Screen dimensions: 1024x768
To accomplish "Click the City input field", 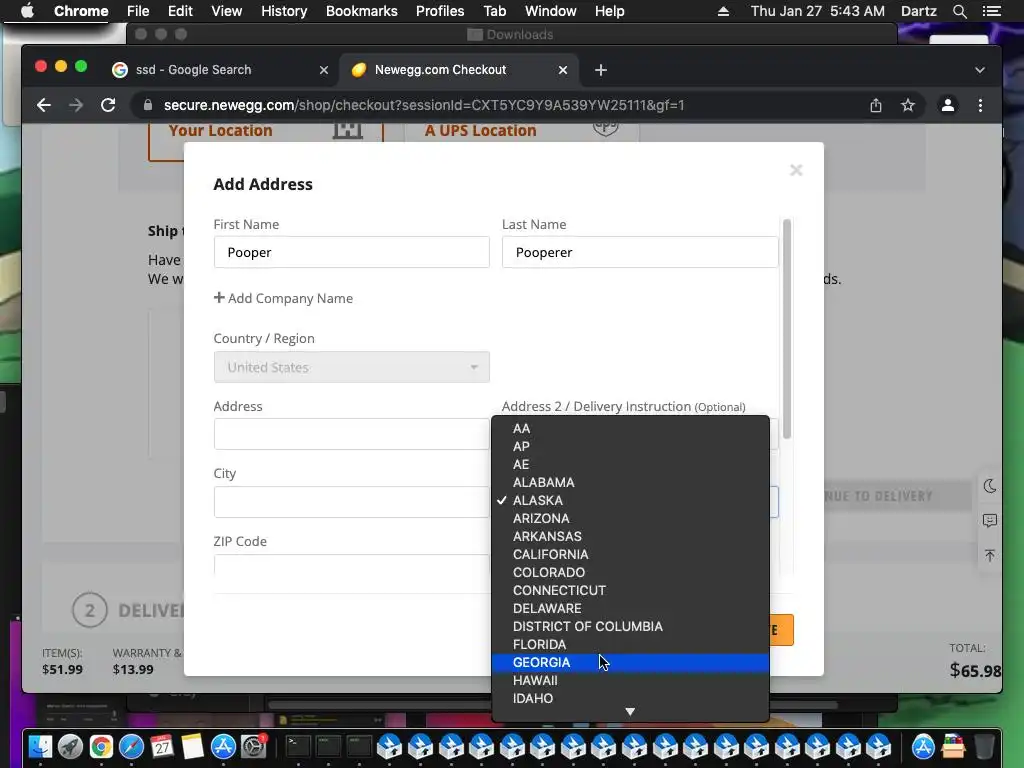I will 351,502.
